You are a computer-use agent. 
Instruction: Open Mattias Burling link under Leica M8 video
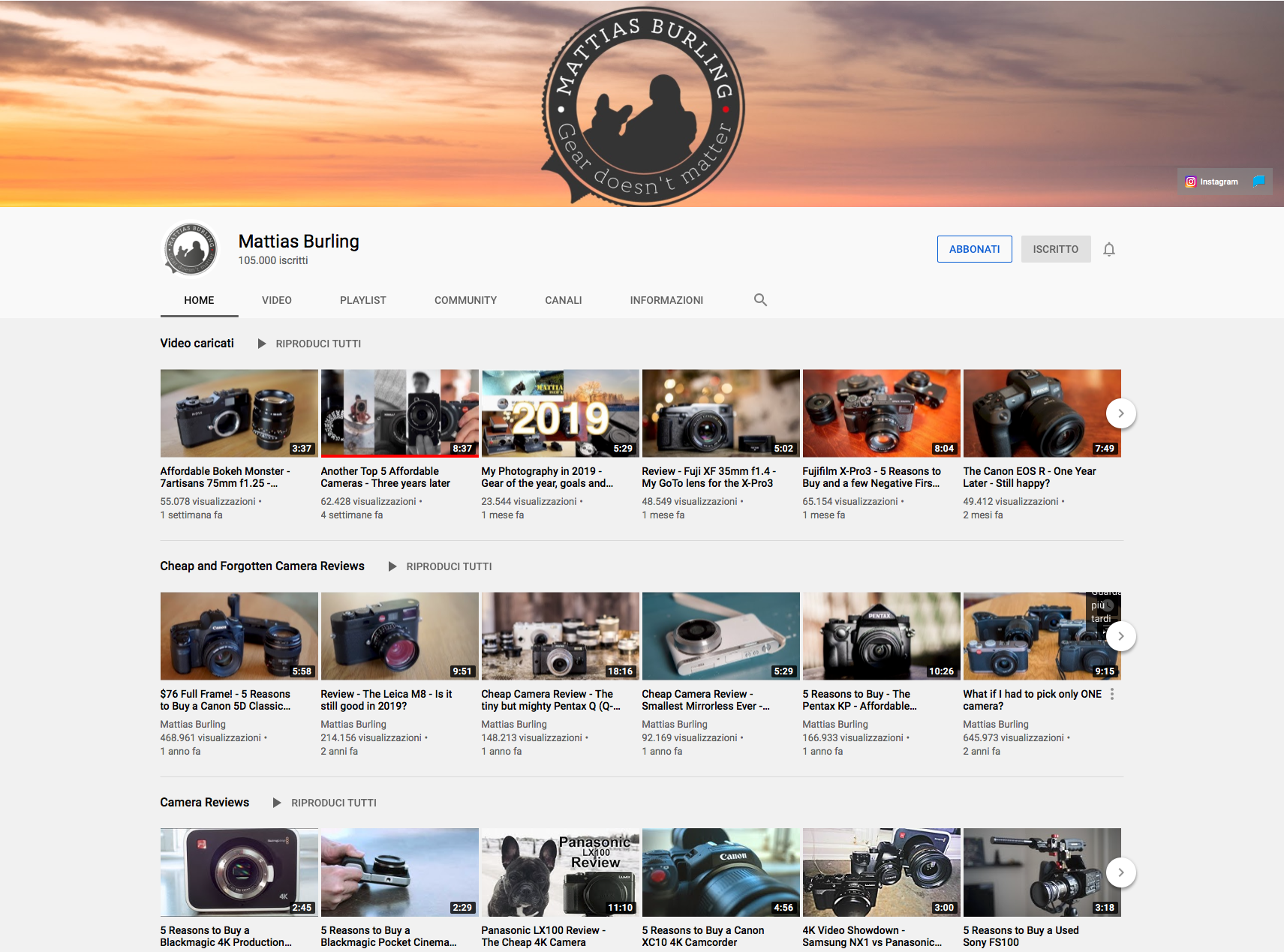353,724
